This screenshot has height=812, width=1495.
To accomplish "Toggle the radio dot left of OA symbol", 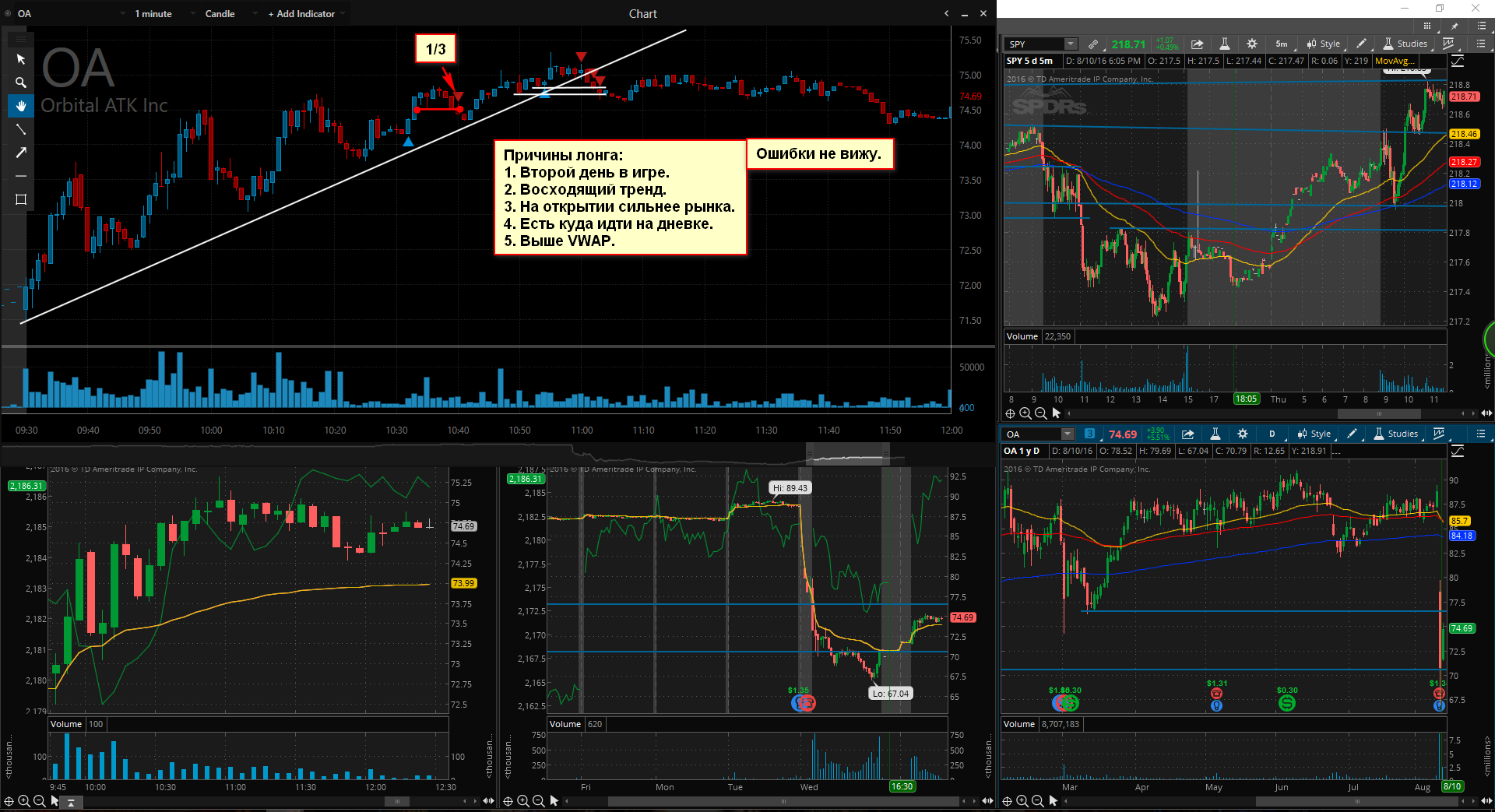I will pos(8,14).
